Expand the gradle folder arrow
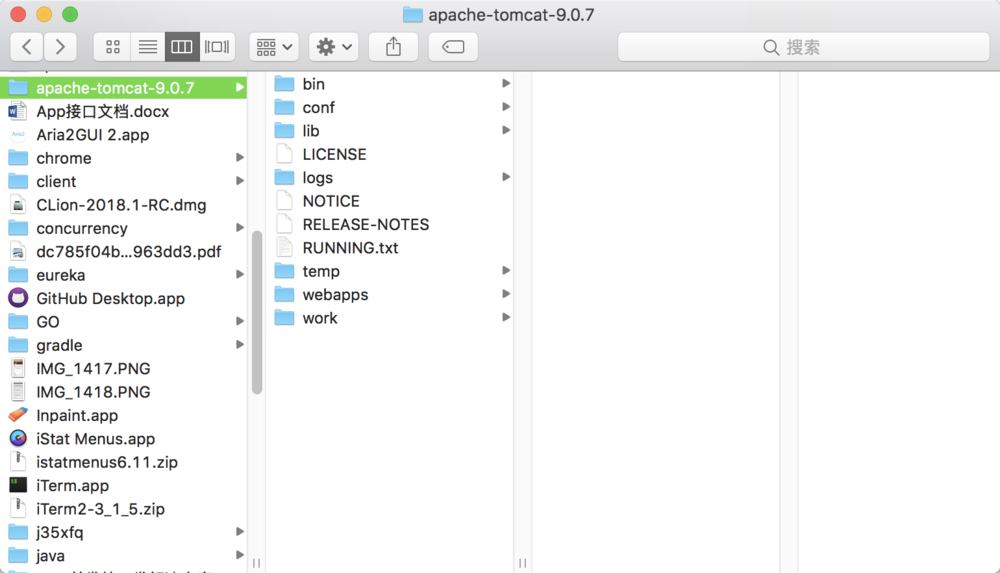The image size is (1000, 573). 240,345
